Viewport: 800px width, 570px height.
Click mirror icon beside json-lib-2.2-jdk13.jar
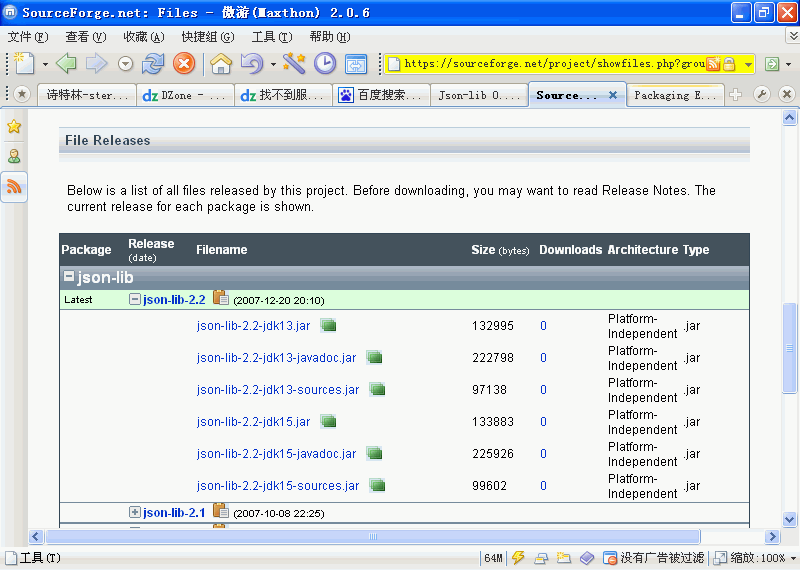click(x=328, y=325)
